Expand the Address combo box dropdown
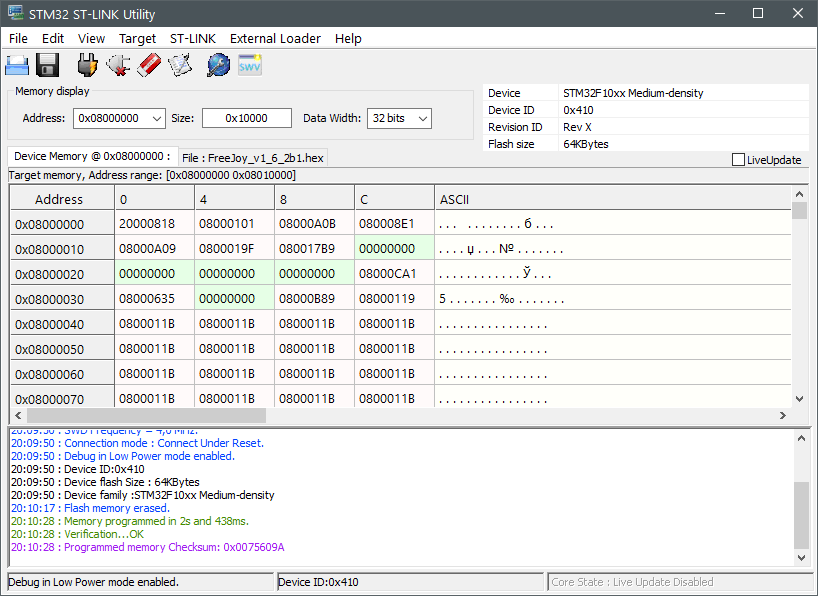The image size is (818, 596). (x=156, y=118)
